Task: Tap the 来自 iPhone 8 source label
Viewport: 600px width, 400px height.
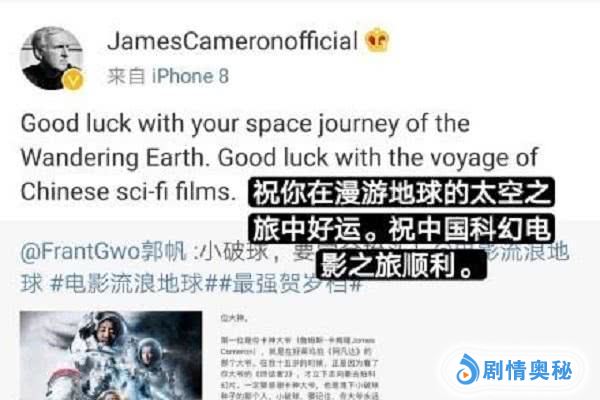Action: (168, 76)
